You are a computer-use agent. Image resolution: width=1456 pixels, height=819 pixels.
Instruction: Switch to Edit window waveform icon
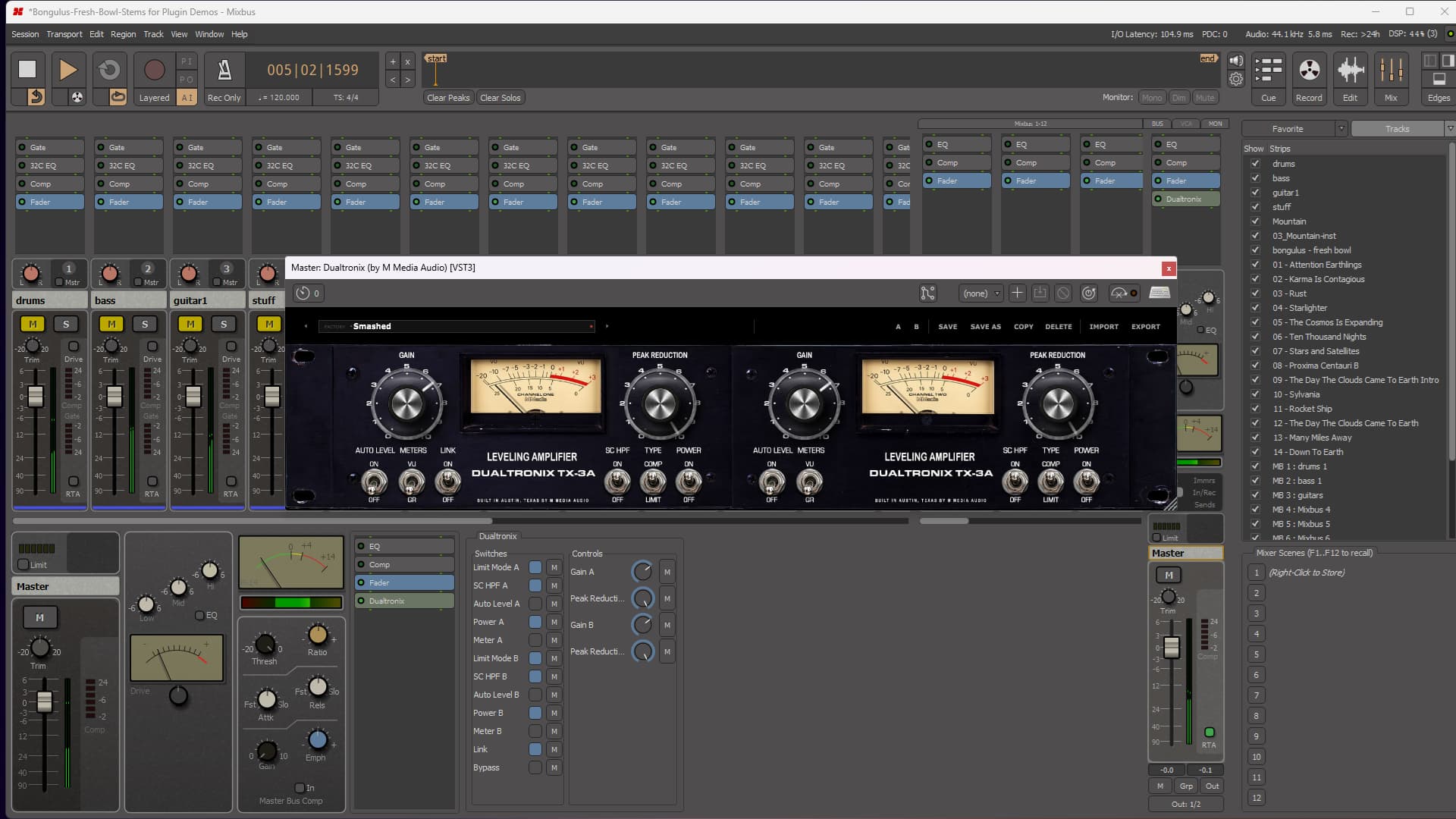(1350, 71)
